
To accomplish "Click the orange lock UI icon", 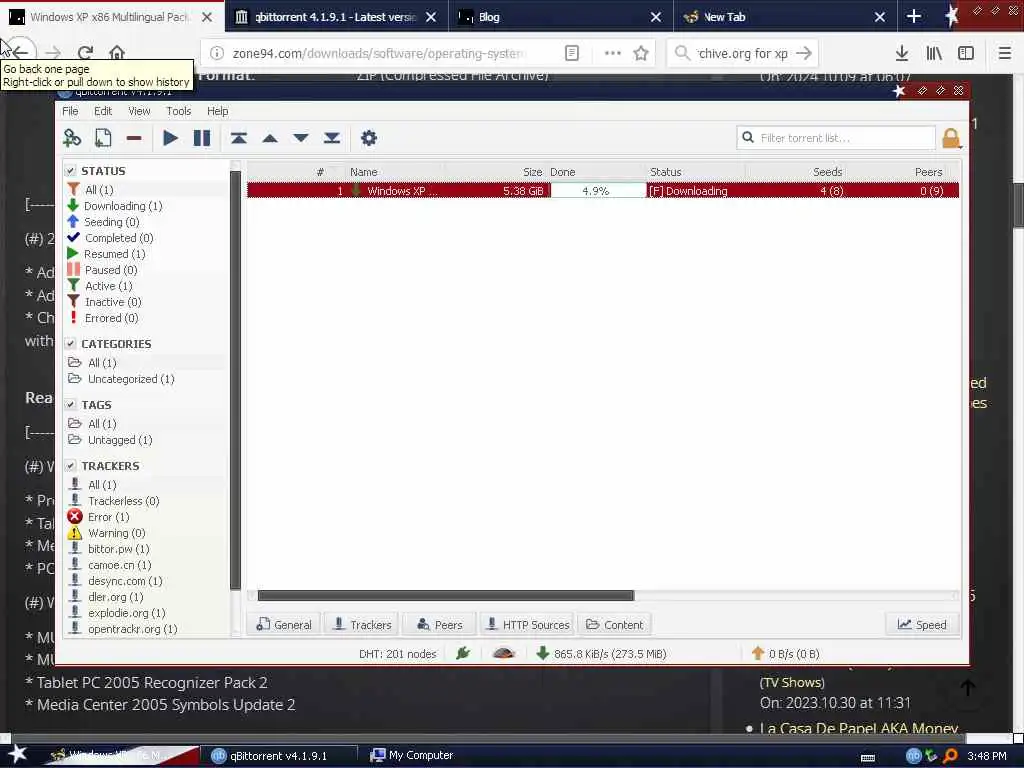I will (x=951, y=138).
